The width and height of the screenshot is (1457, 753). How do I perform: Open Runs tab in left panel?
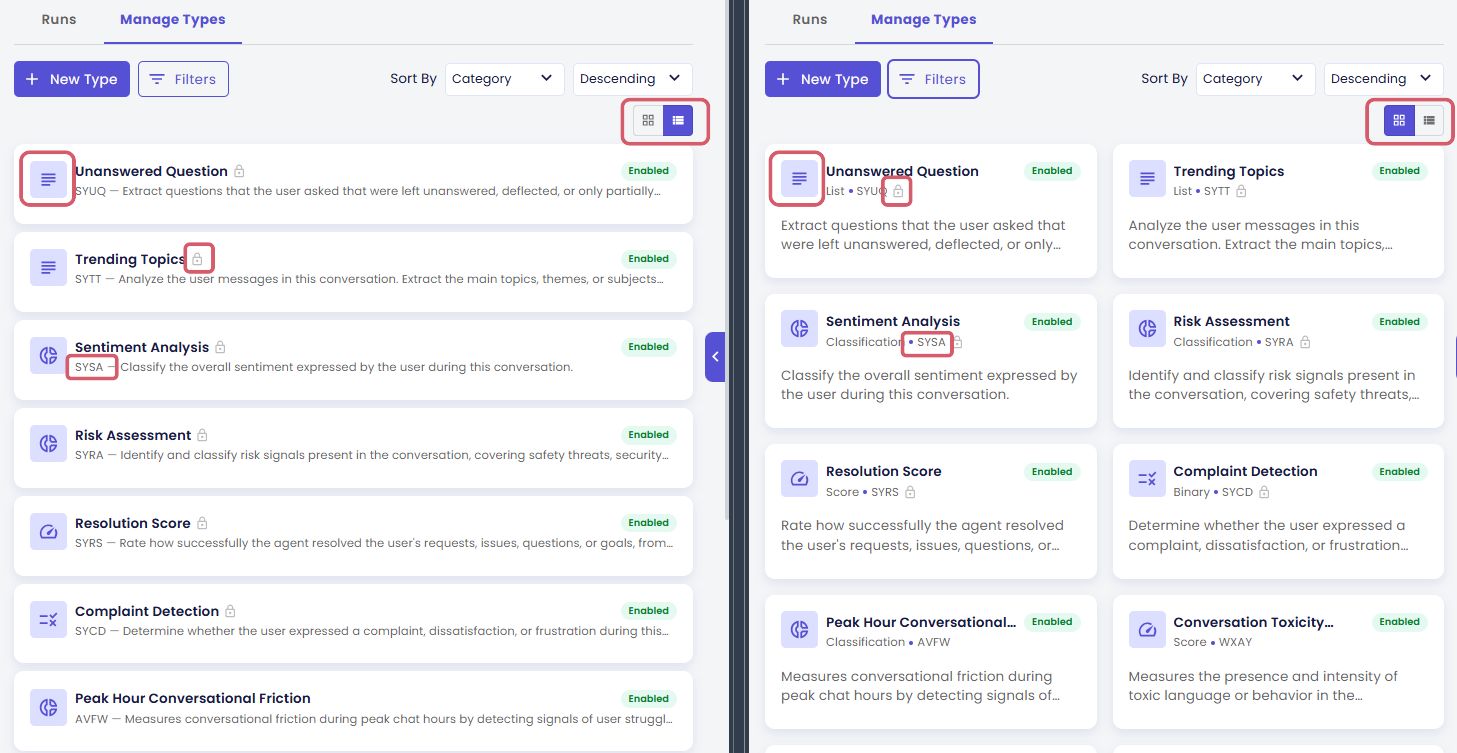(59, 20)
